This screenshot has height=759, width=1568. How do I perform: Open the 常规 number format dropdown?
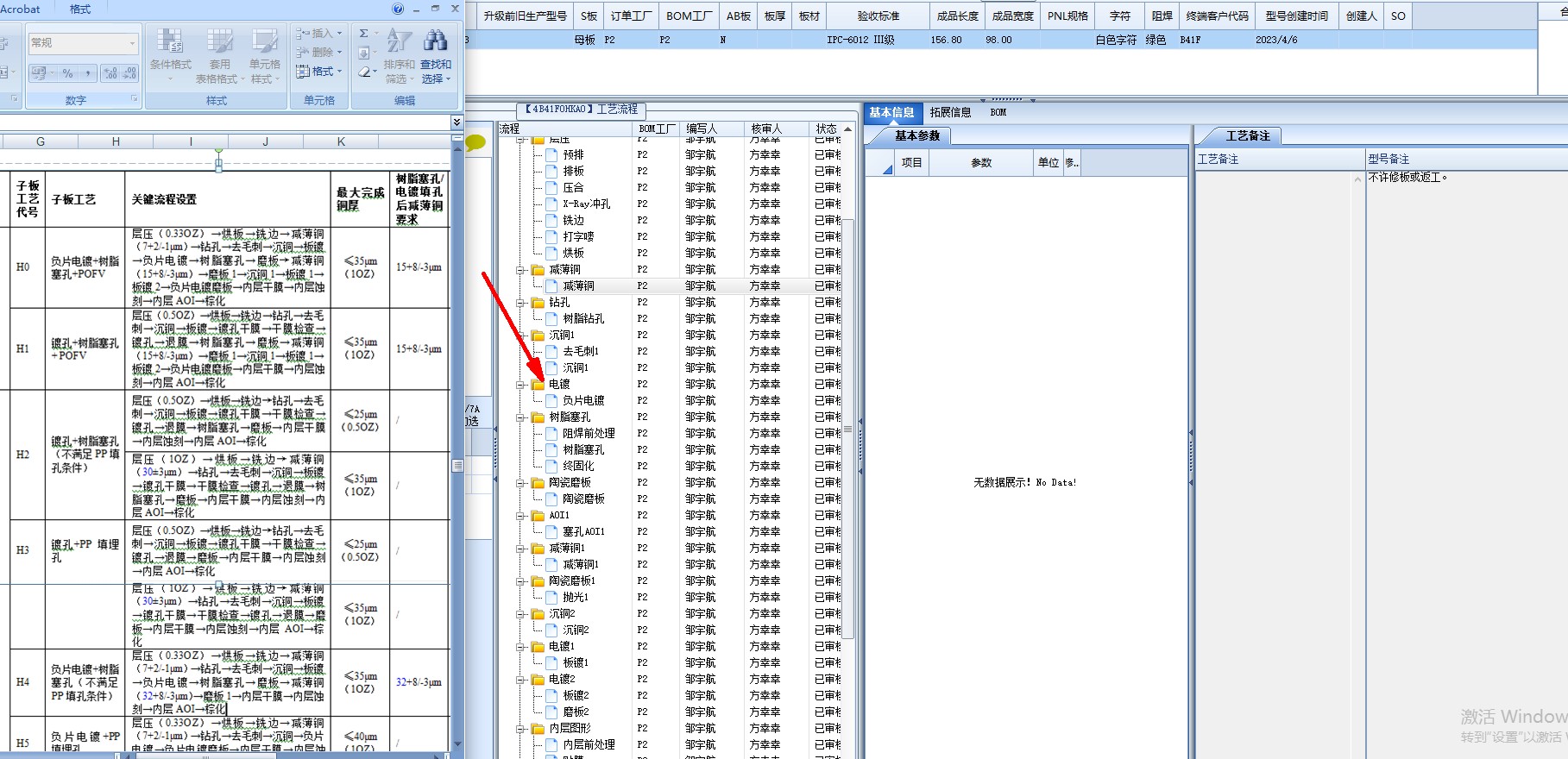132,43
